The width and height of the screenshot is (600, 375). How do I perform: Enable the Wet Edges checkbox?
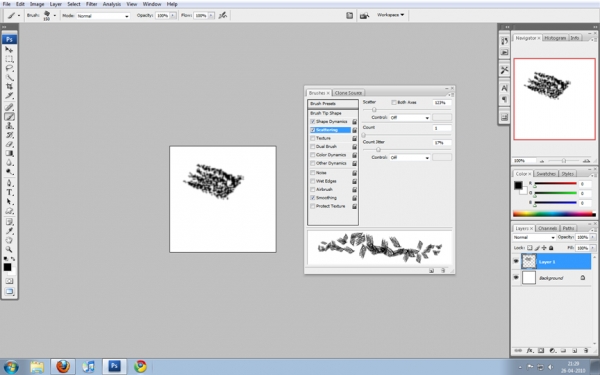pos(313,181)
